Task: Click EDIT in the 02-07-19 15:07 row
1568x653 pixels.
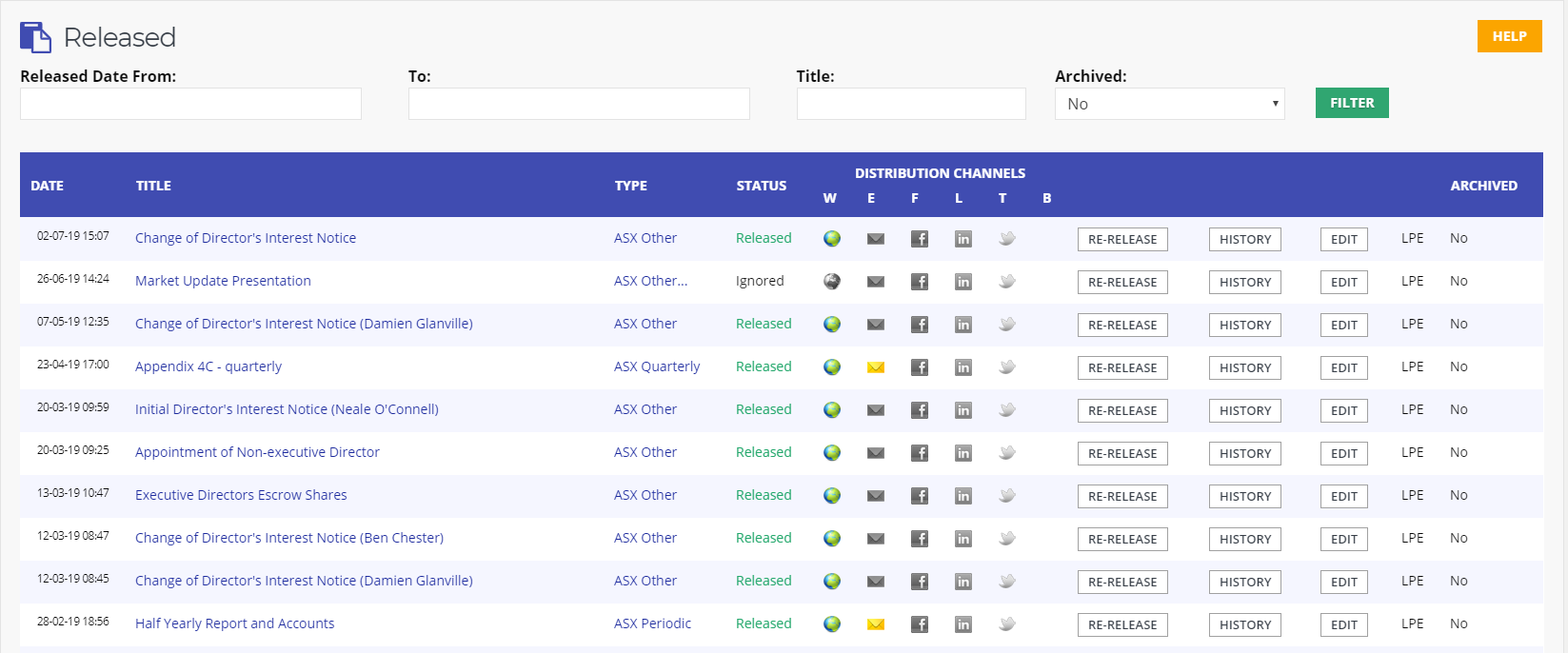Action: coord(1343,240)
